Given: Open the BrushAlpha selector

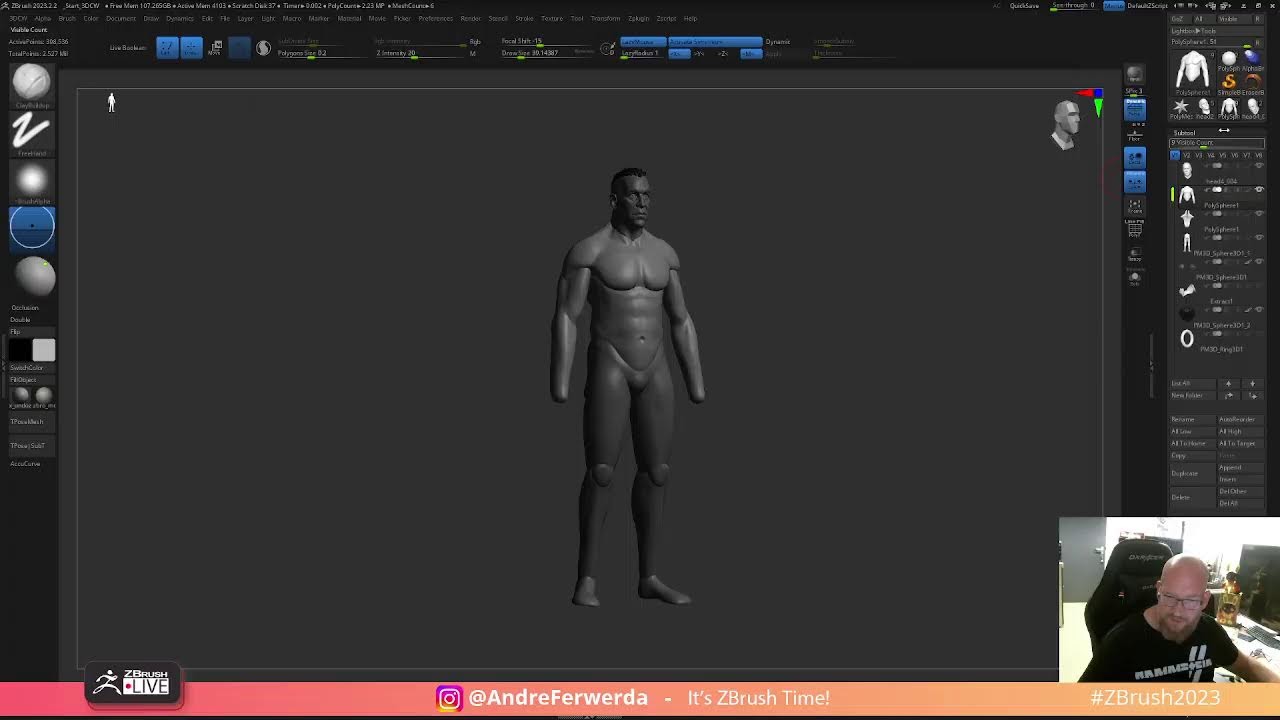Looking at the screenshot, I should (x=31, y=180).
